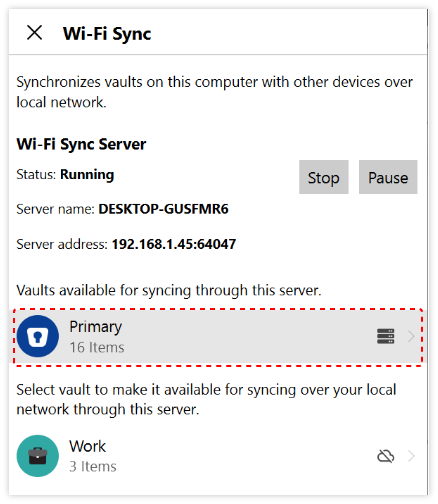Screen dimensions: 438x504
Task: Select the Primary vault name
Action: (96, 327)
